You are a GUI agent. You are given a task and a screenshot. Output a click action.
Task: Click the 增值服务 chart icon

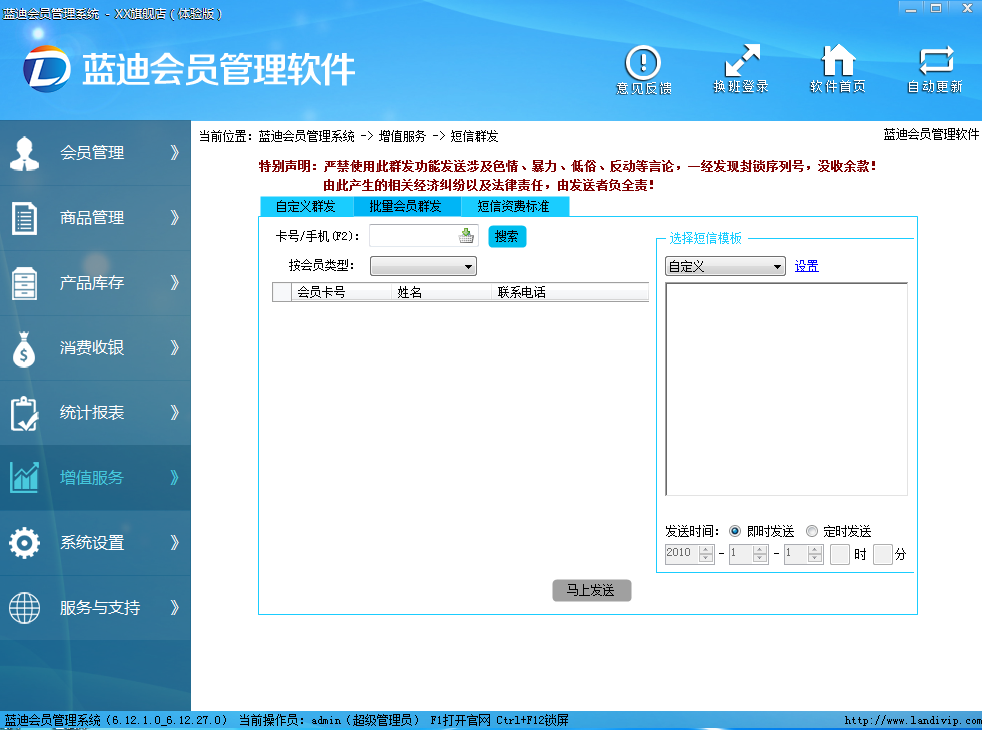pos(24,478)
